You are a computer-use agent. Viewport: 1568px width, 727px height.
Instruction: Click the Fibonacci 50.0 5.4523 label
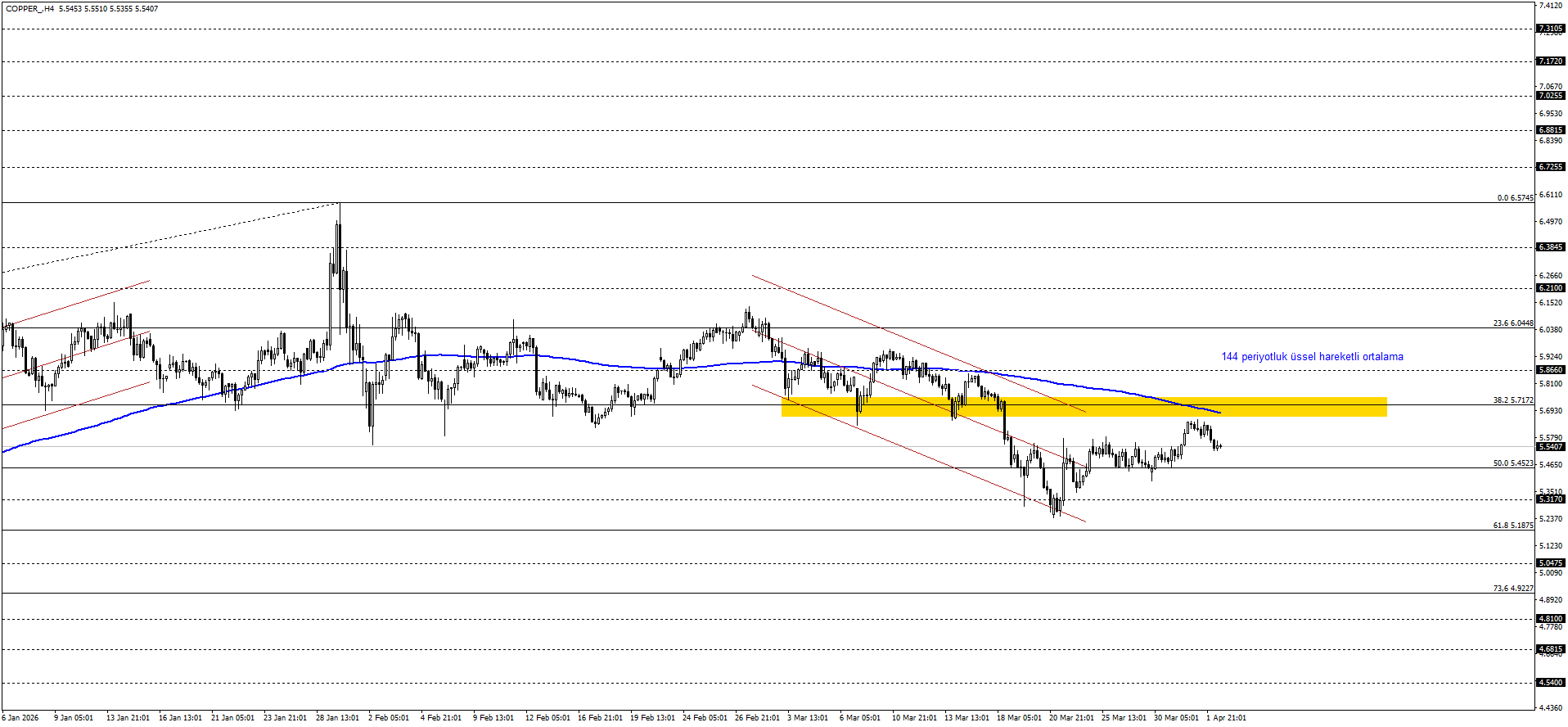click(x=1512, y=463)
